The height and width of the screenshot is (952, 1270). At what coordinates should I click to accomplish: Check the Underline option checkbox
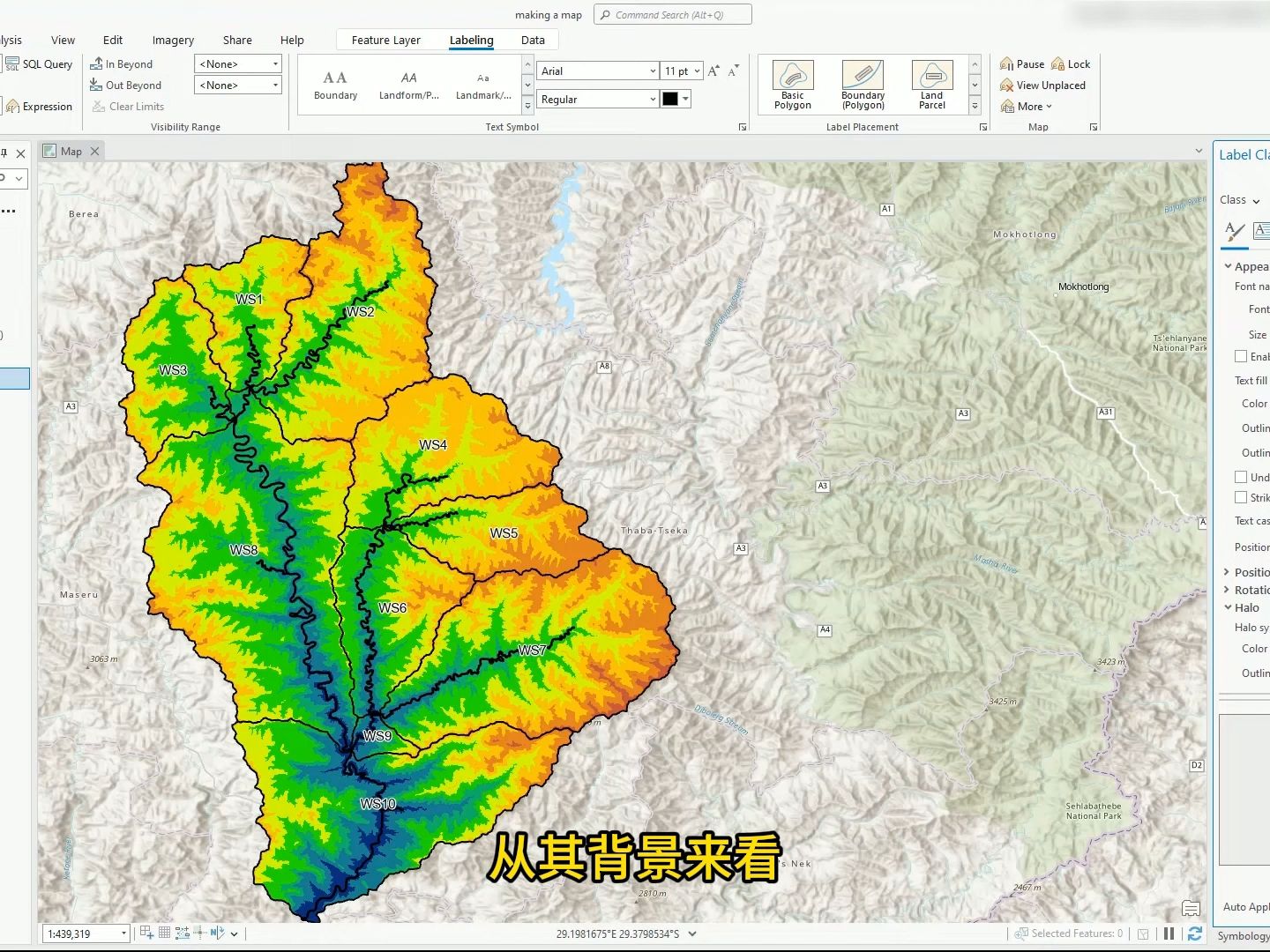click(1241, 477)
